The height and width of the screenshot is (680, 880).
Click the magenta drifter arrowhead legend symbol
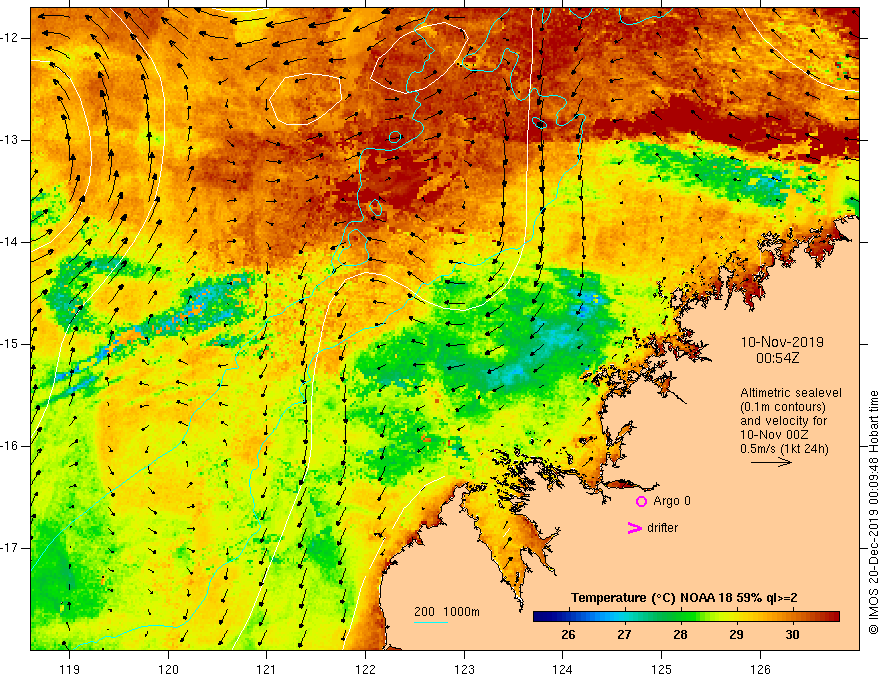pos(634,527)
